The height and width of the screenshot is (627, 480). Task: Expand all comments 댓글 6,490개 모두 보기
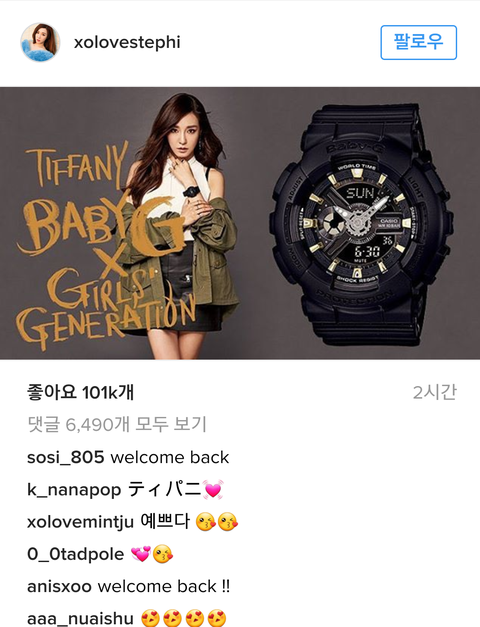117,424
